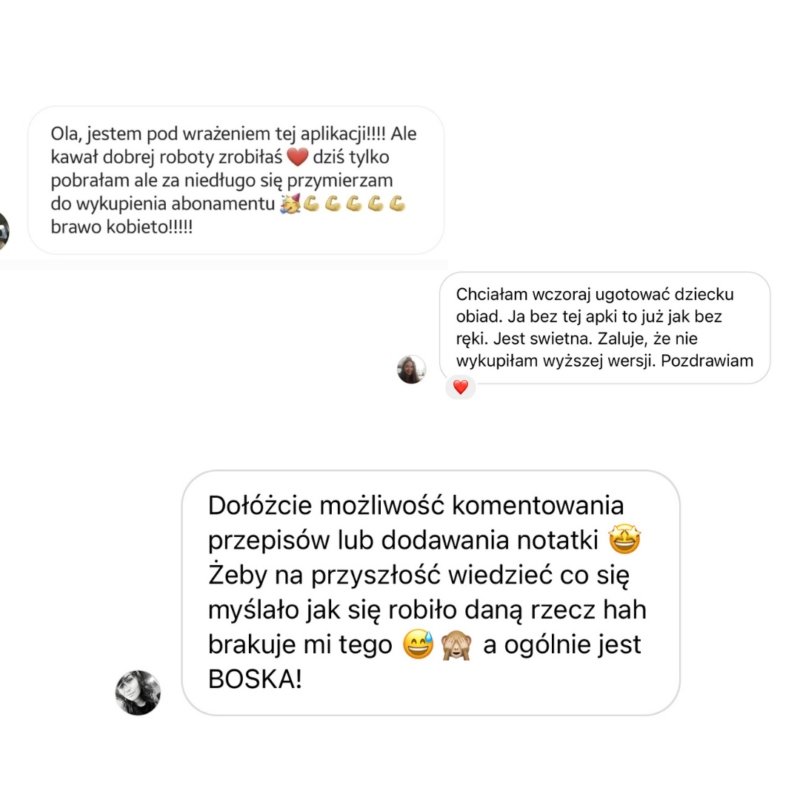Click the last flexed biceps emoji
Image resolution: width=800 pixels, height=800 pixels.
(397, 204)
